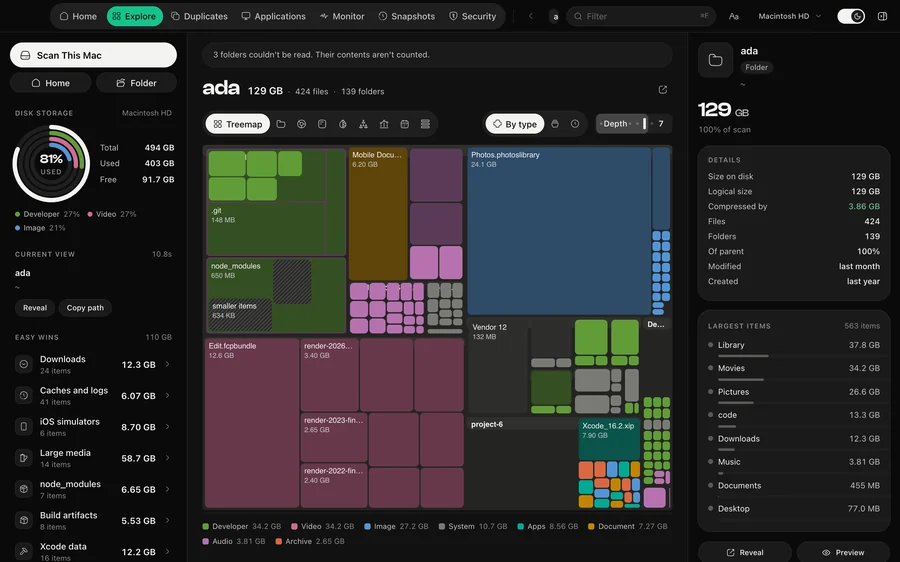
Task: Go back with the left arrow
Action: (531, 16)
